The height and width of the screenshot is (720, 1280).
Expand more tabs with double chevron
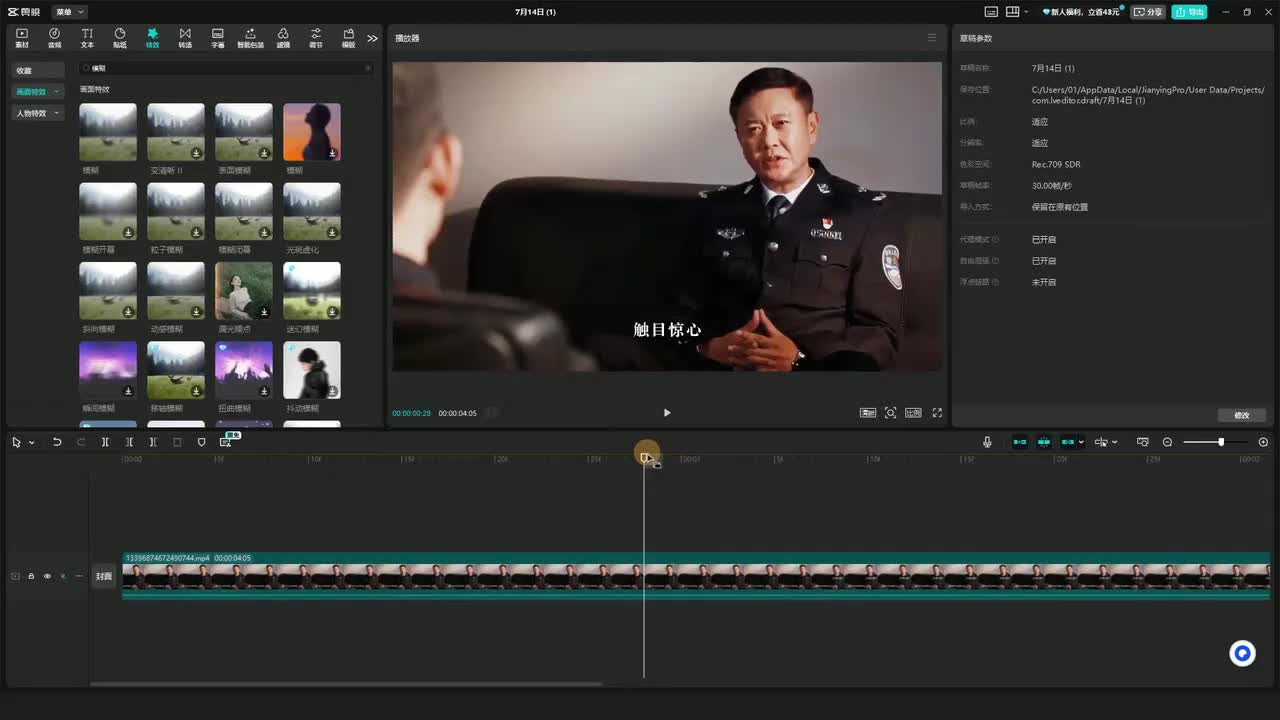(372, 38)
